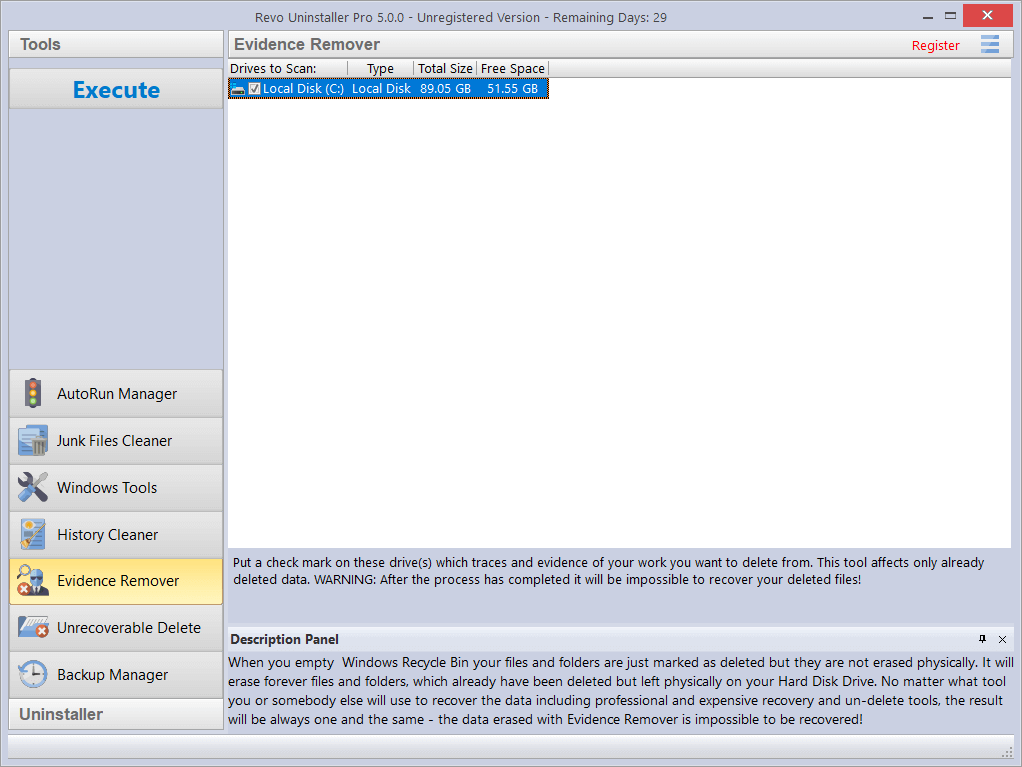This screenshot has width=1022, height=767.
Task: Open the AutoRun Manager tool
Action: tap(116, 394)
